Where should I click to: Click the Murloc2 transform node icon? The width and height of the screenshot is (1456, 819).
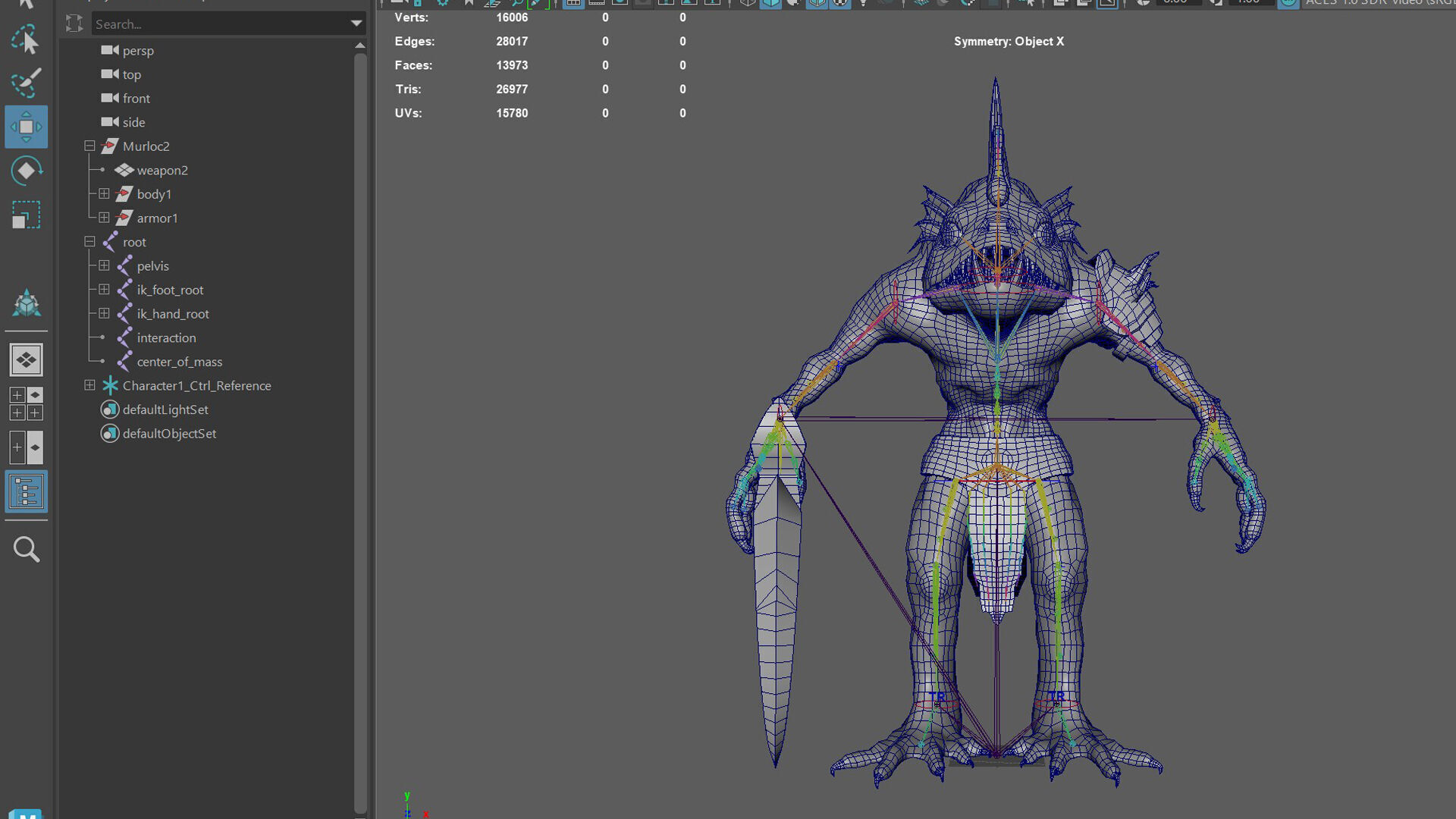coord(110,146)
